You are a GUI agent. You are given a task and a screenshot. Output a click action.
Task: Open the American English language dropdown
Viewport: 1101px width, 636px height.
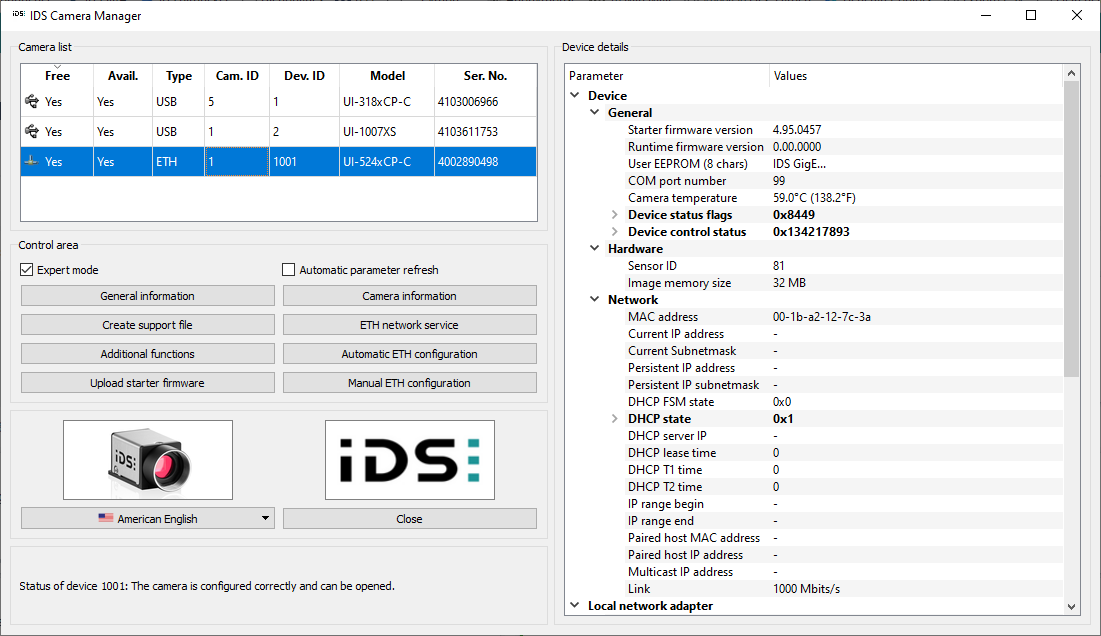click(148, 519)
